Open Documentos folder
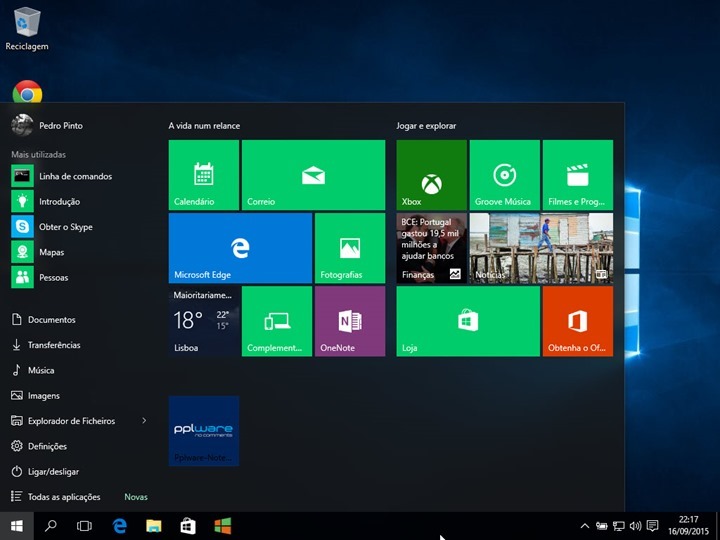 coord(43,320)
